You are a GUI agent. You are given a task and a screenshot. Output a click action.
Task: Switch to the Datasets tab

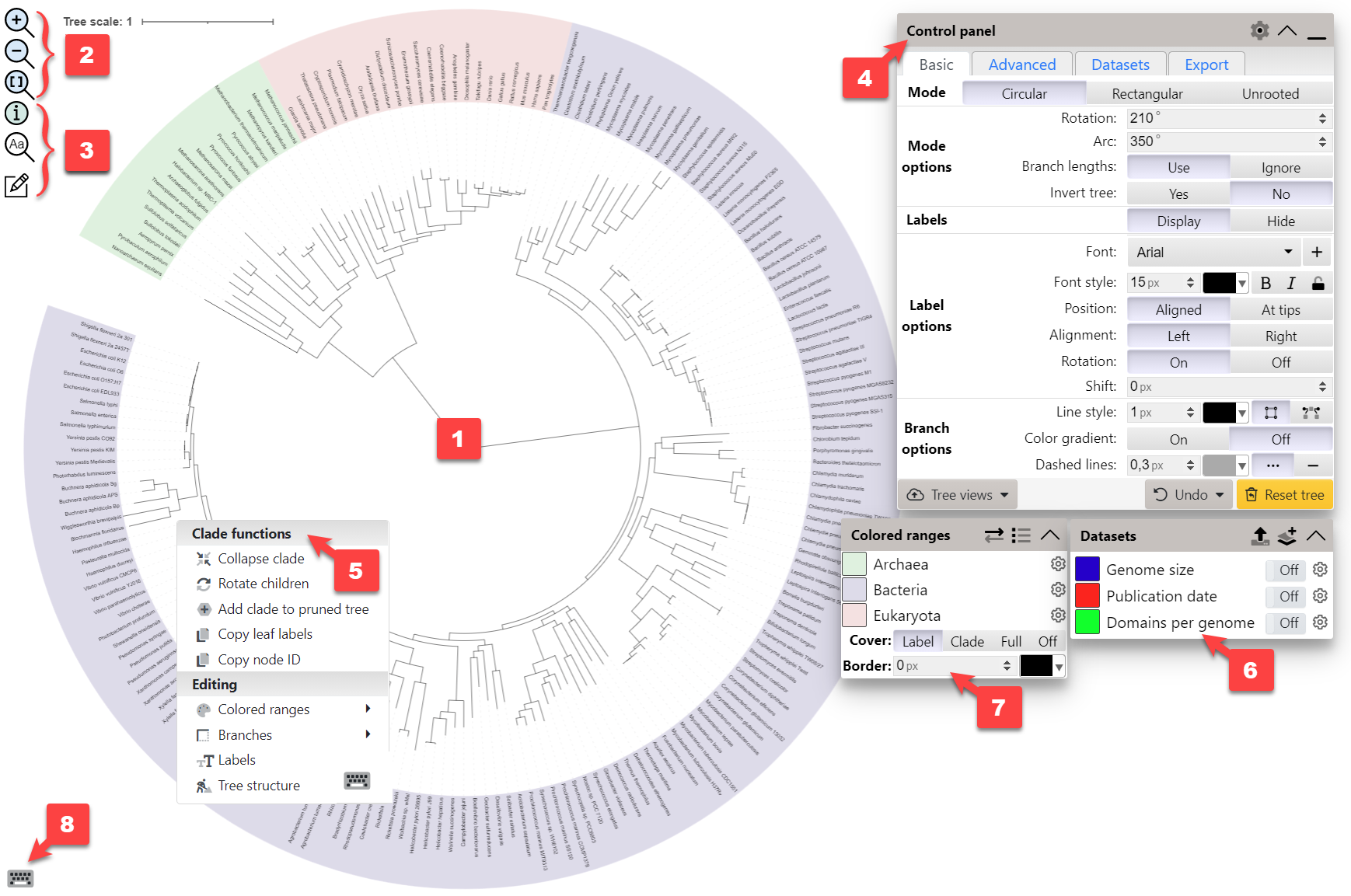click(1120, 64)
